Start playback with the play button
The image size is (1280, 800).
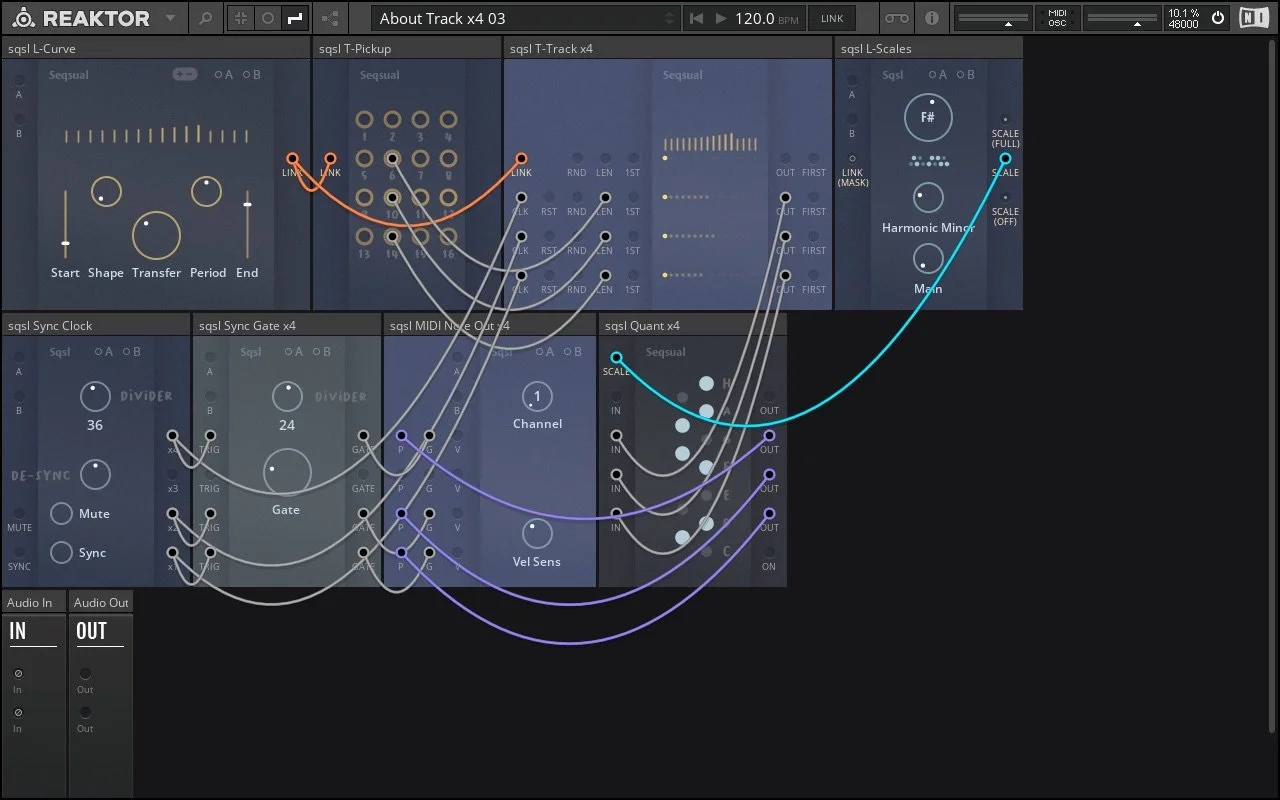tap(720, 18)
